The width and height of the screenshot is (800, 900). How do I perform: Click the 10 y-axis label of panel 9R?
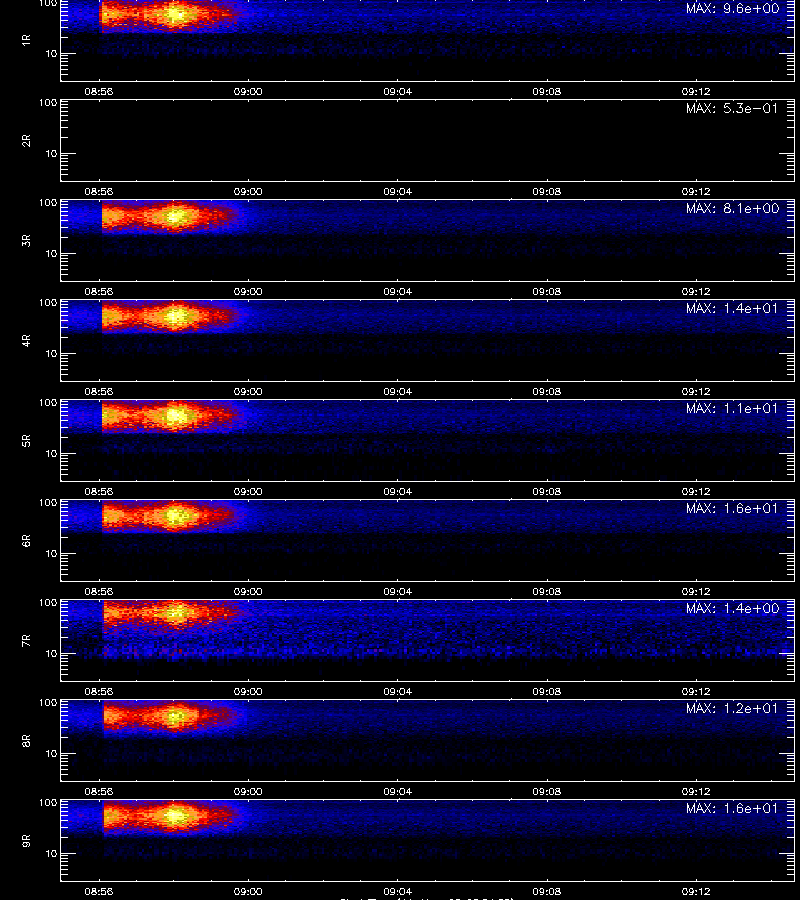click(52, 854)
